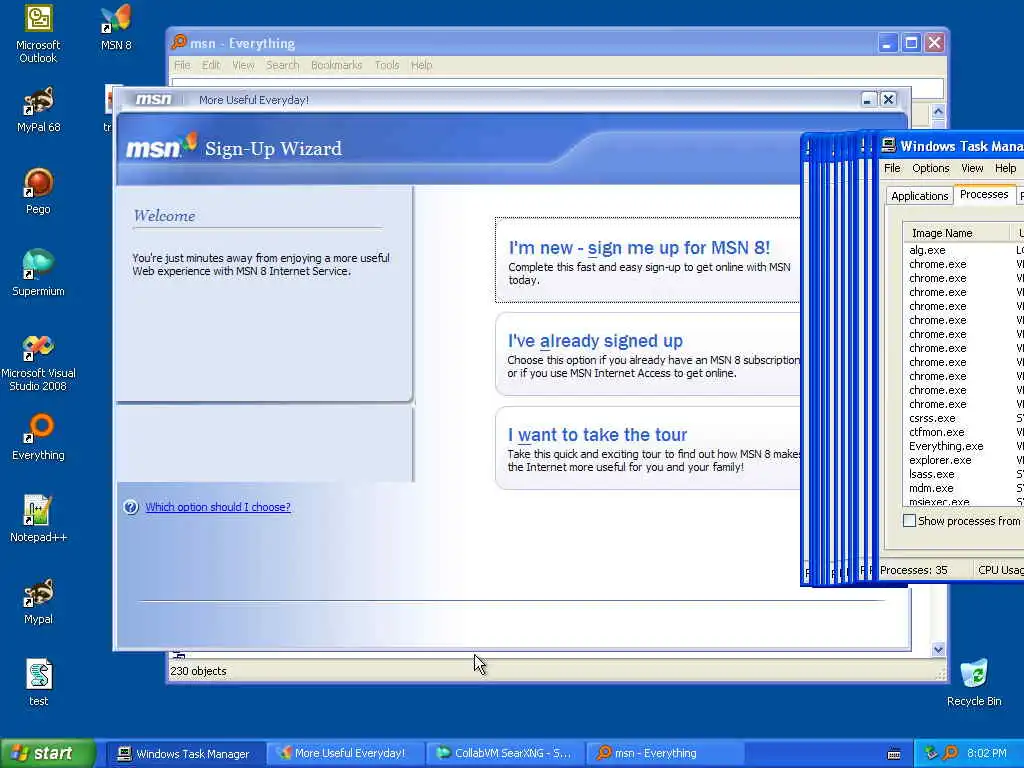
Task: Click the Start button
Action: coord(47,753)
